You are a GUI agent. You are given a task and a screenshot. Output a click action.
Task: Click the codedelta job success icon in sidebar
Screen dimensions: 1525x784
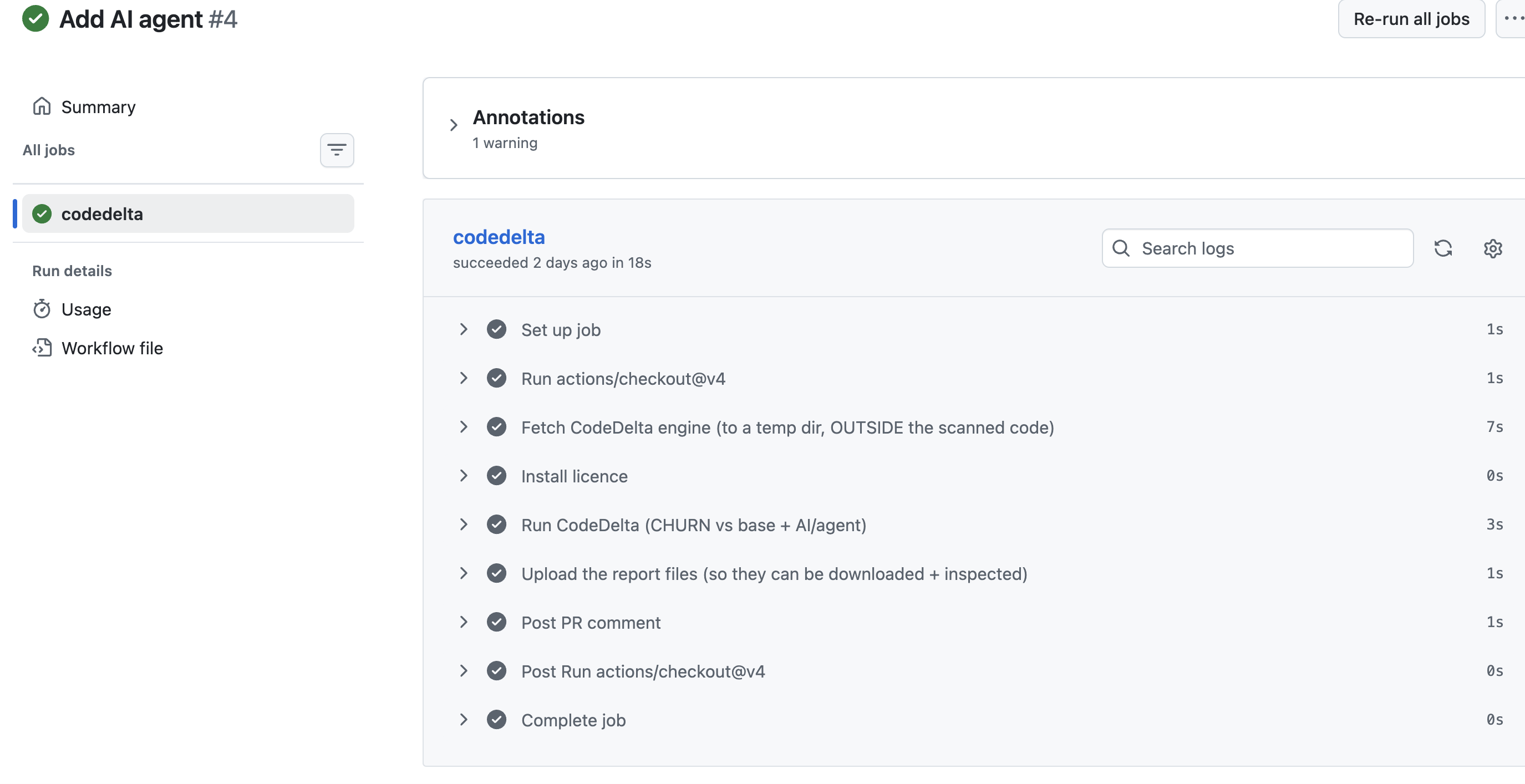(42, 213)
